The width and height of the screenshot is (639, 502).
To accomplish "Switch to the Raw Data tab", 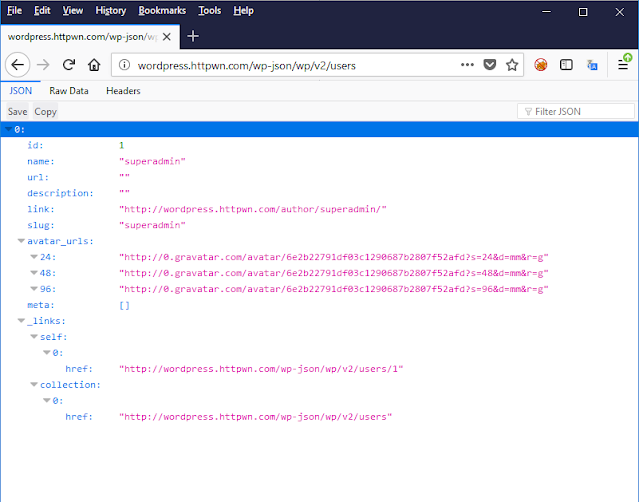I will click(68, 90).
